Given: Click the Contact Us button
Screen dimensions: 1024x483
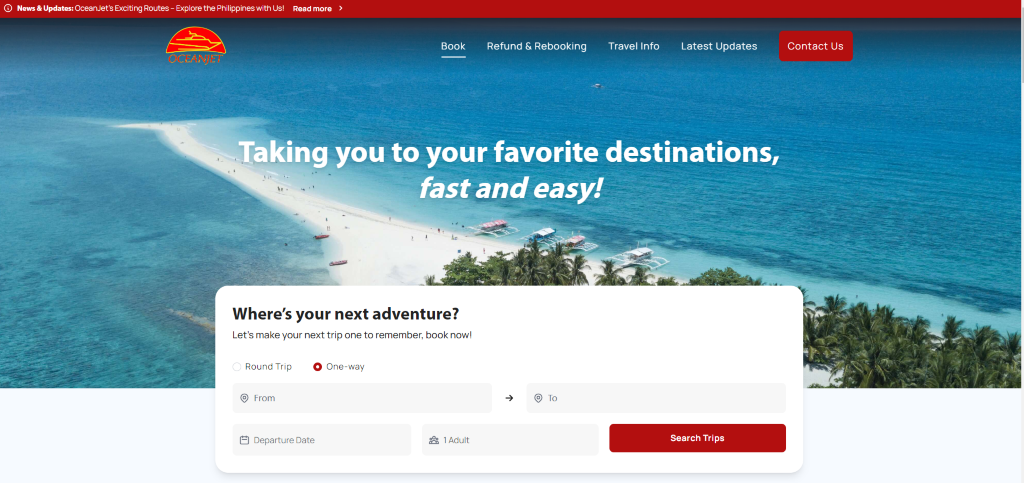Looking at the screenshot, I should point(816,46).
